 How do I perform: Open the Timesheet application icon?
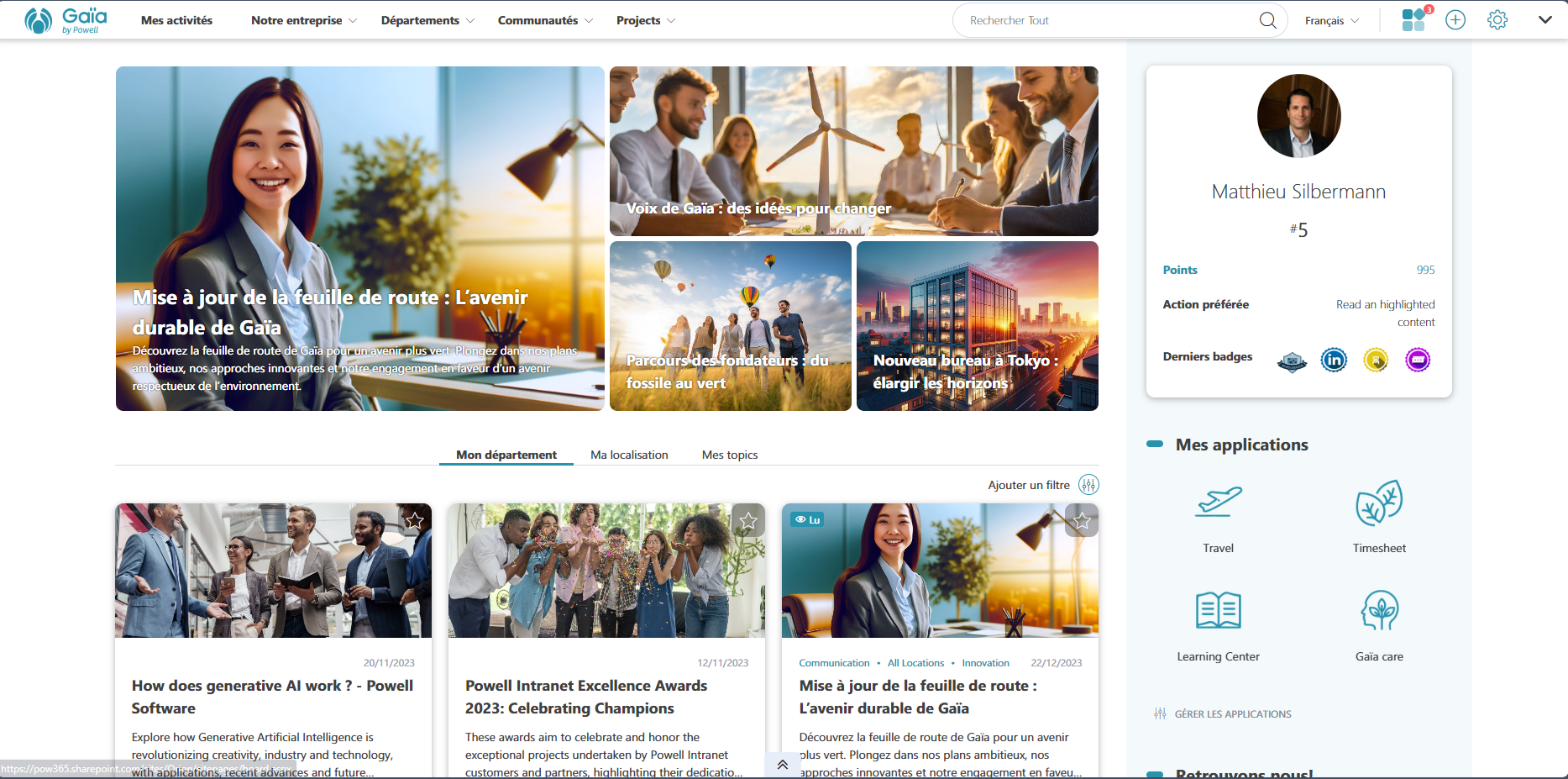(x=1378, y=501)
